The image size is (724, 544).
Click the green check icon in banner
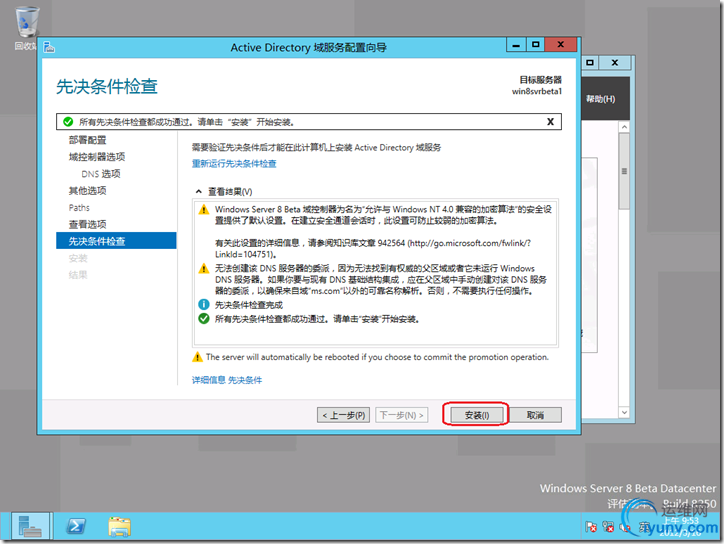point(68,121)
